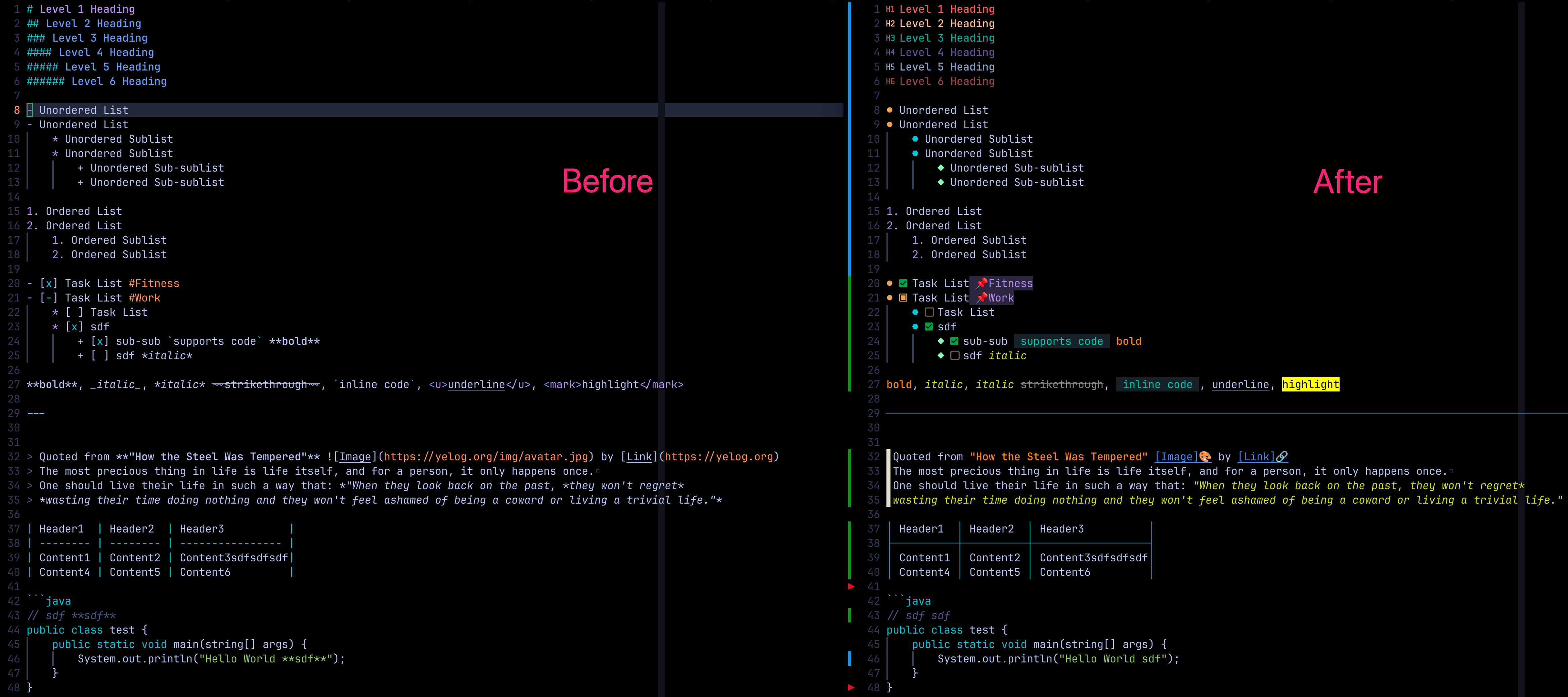Click the H3 heading icon in rendered pane
This screenshot has width=1568, height=697.
click(x=890, y=38)
